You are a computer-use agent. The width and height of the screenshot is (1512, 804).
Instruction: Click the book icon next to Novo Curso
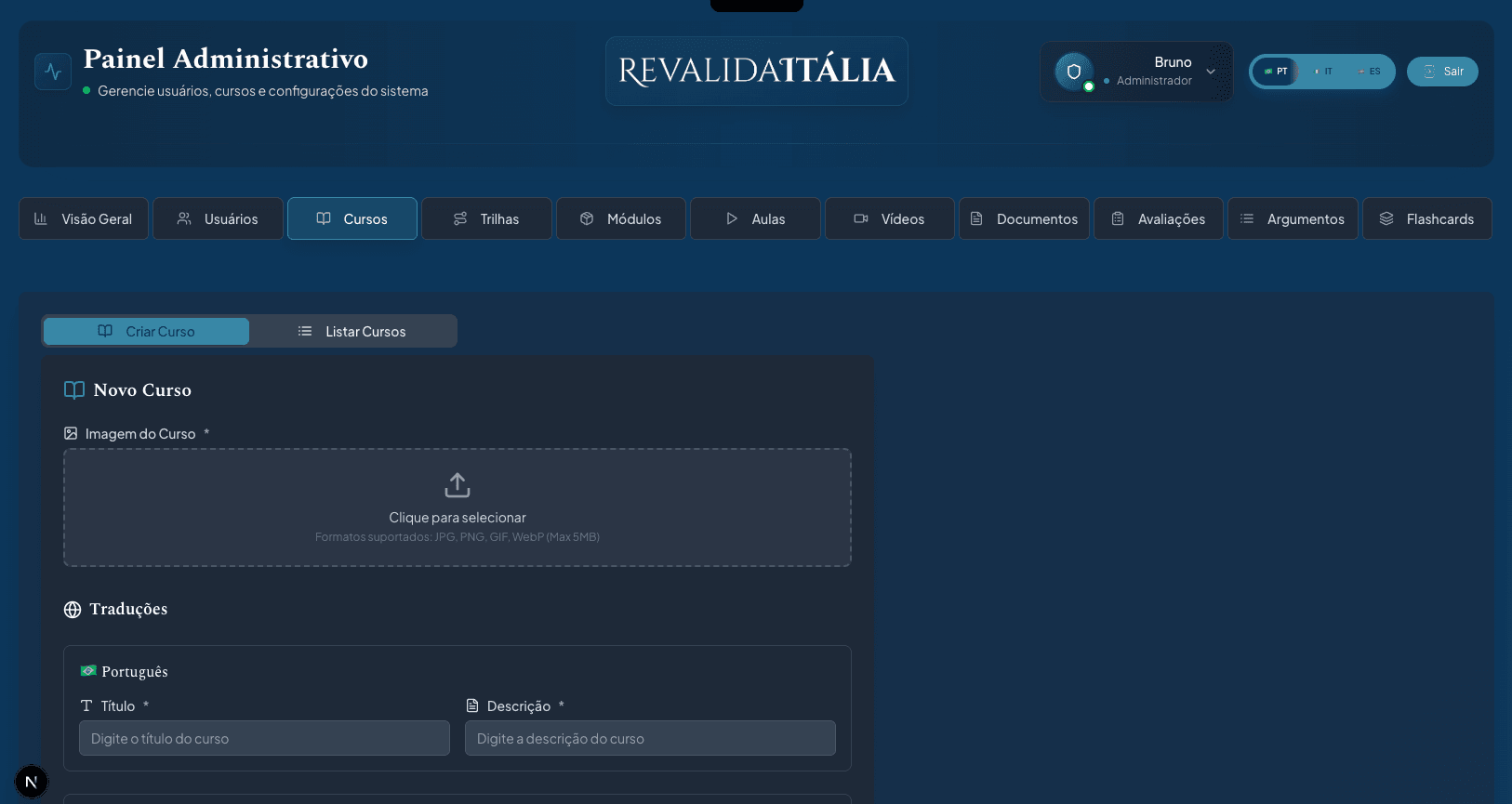pos(74,390)
